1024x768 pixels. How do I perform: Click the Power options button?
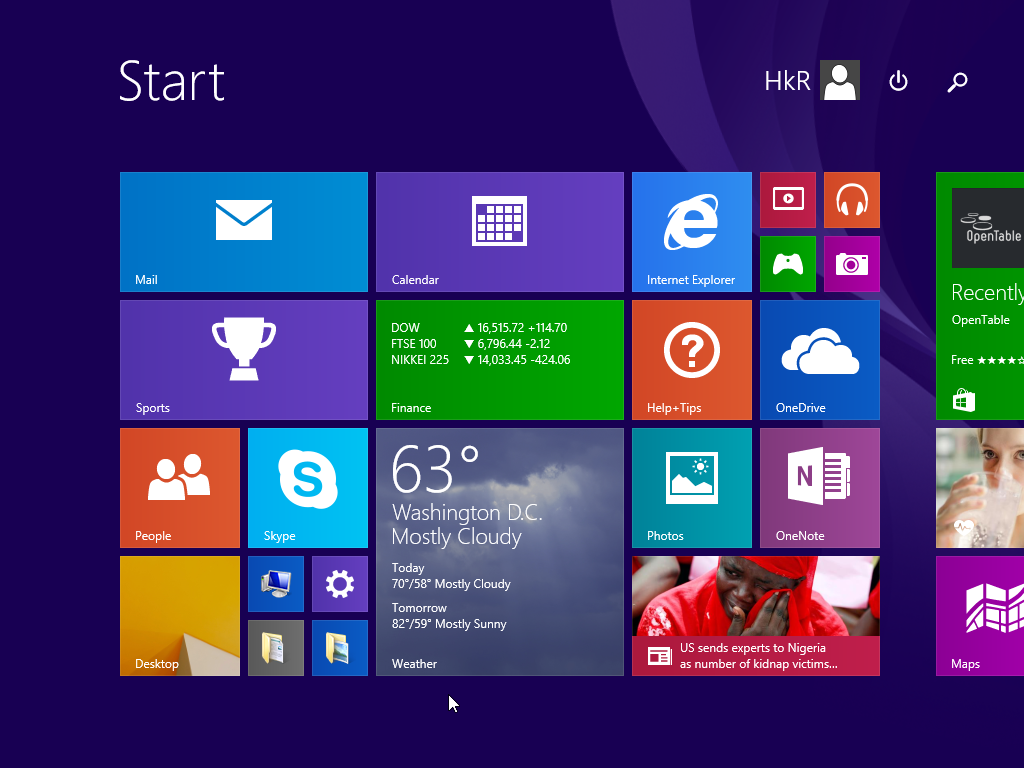coord(899,81)
